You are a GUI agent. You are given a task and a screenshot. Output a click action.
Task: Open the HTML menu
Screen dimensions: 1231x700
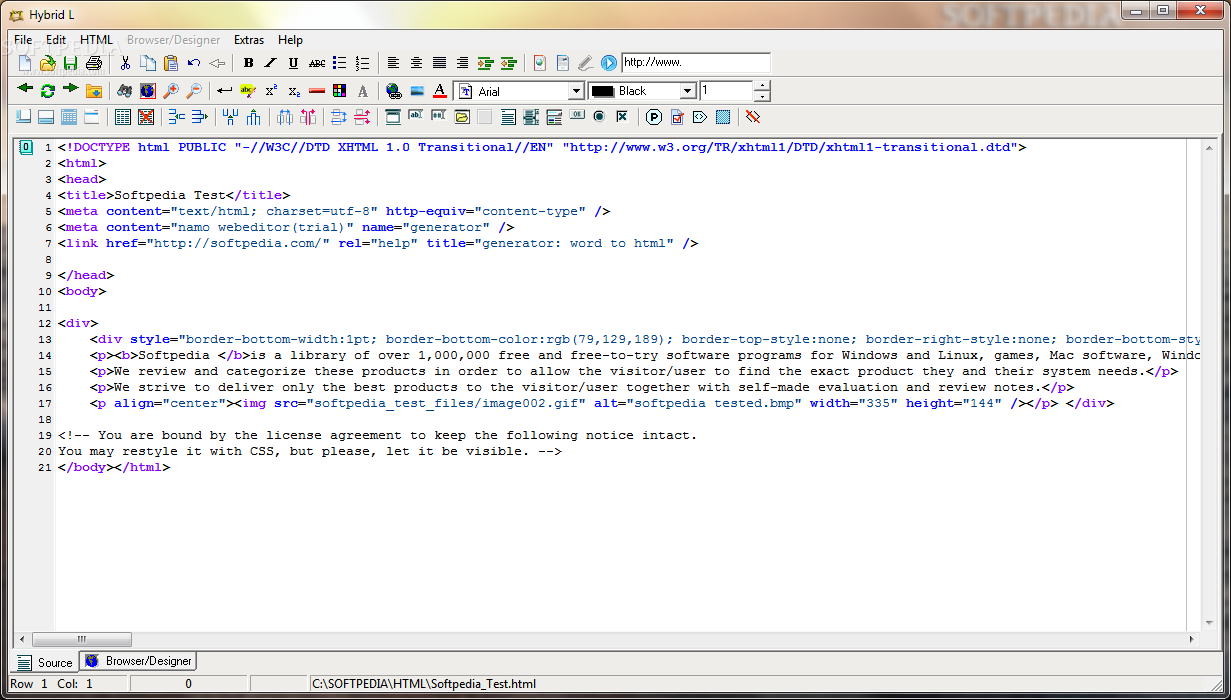click(x=97, y=40)
